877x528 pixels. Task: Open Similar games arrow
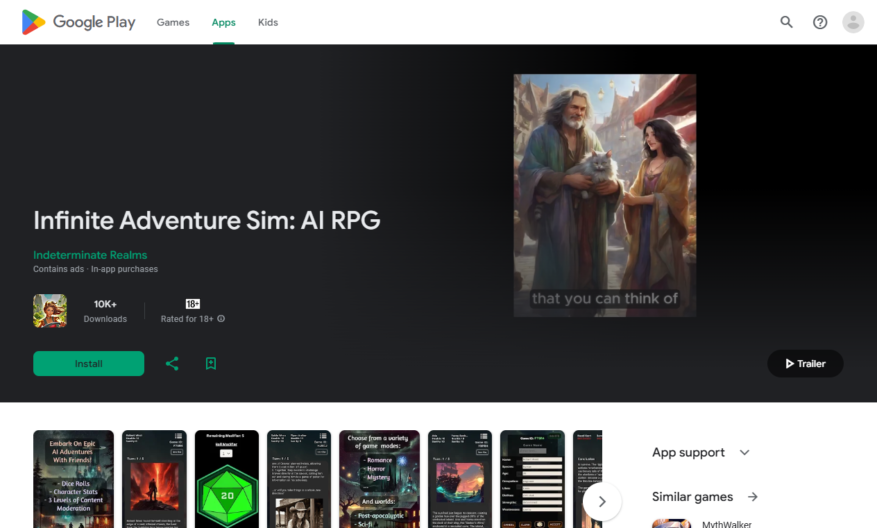tap(753, 497)
